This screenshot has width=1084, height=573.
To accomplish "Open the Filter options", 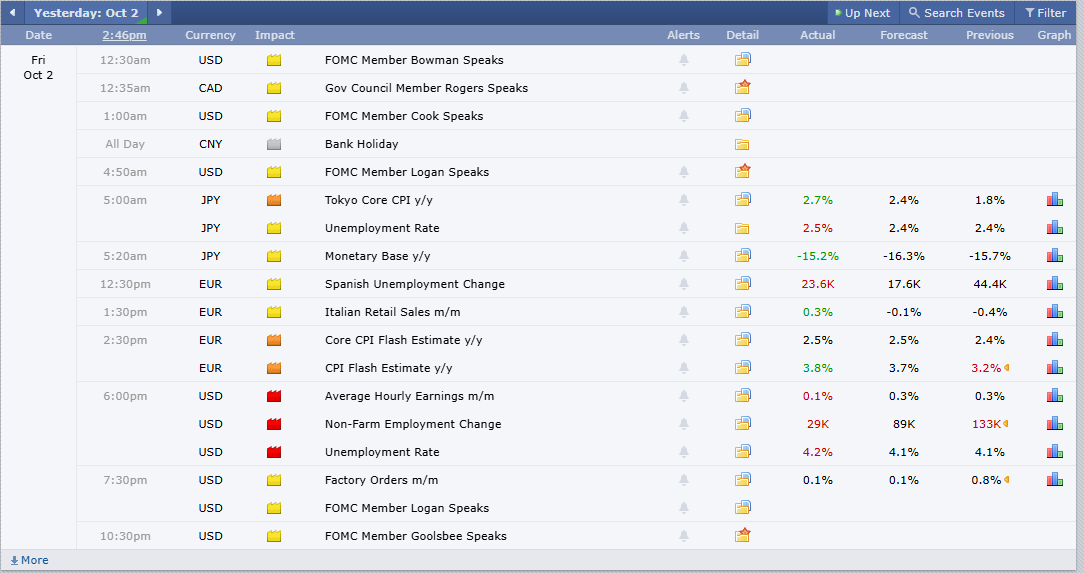I will coord(1045,12).
